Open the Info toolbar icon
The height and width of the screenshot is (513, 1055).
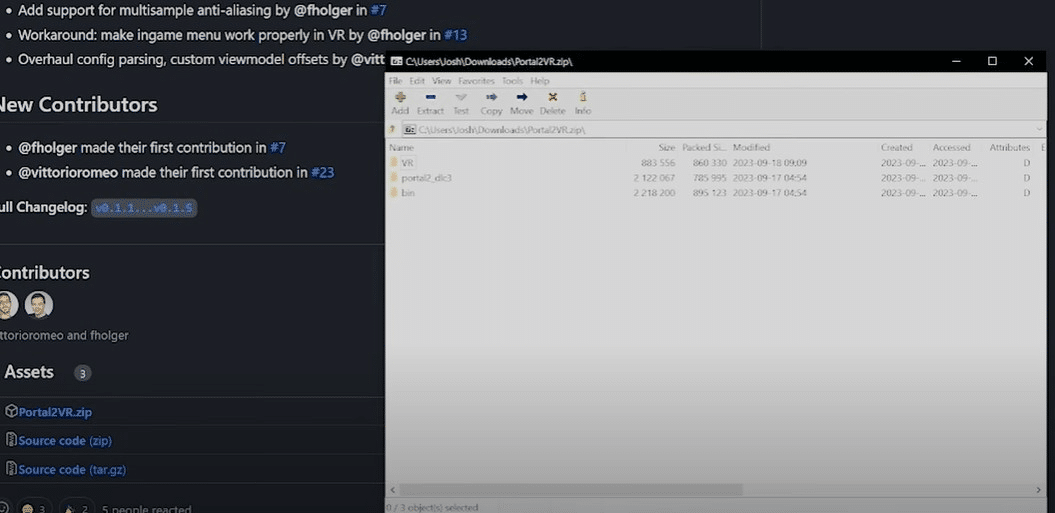click(583, 98)
